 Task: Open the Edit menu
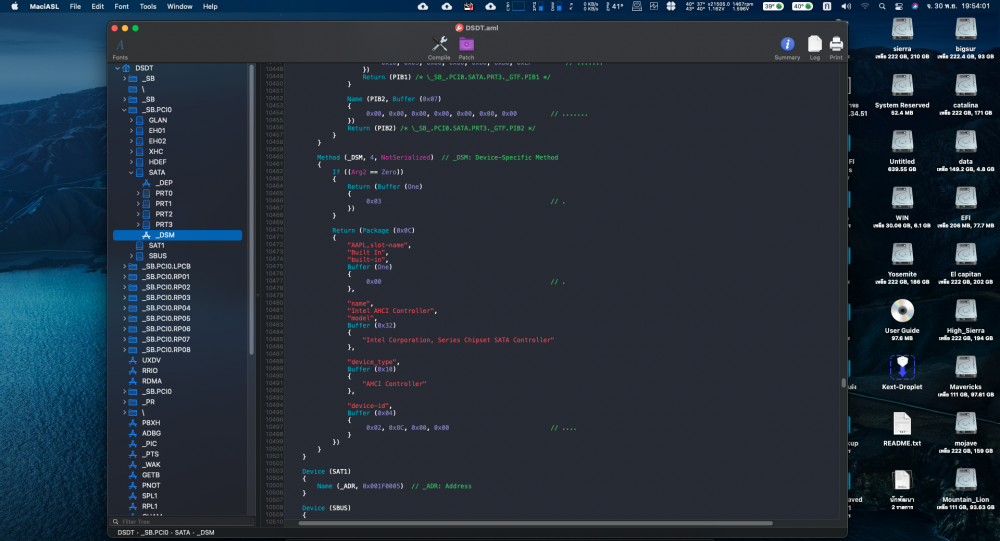coord(98,6)
